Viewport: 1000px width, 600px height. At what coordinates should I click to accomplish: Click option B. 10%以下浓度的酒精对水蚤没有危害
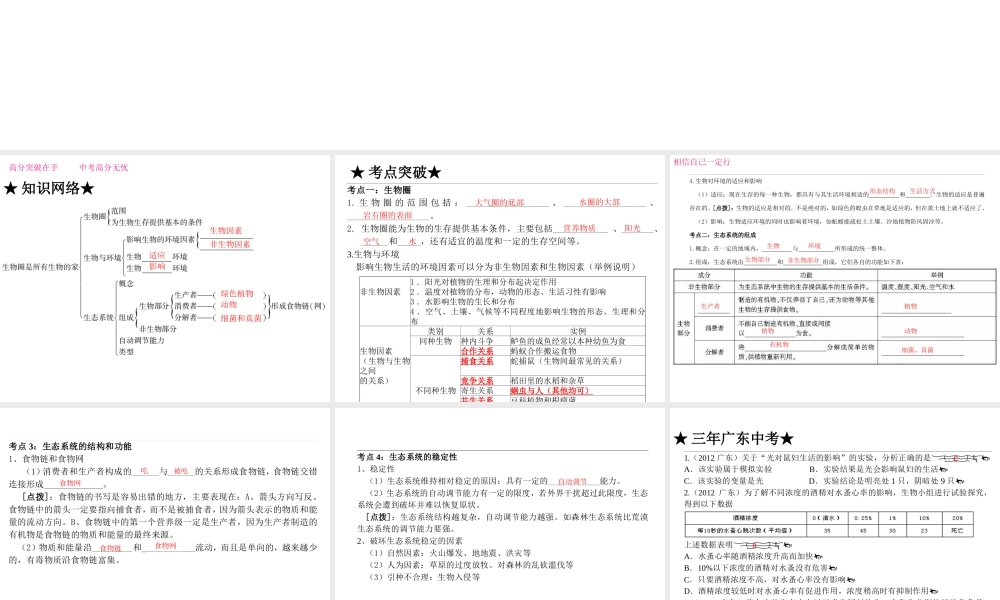point(760,567)
